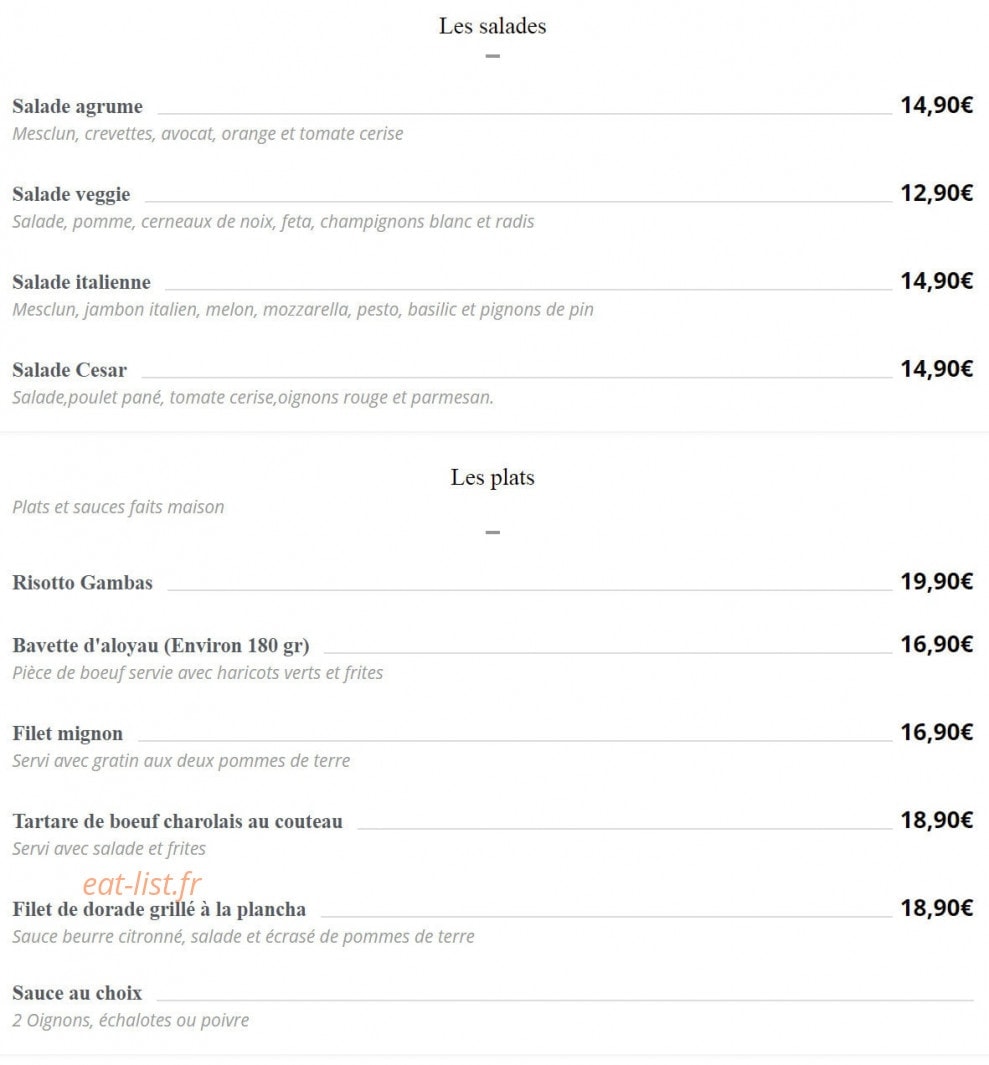Click the Les salades section heading
Image resolution: width=989 pixels, height=1065 pixels.
click(x=492, y=26)
